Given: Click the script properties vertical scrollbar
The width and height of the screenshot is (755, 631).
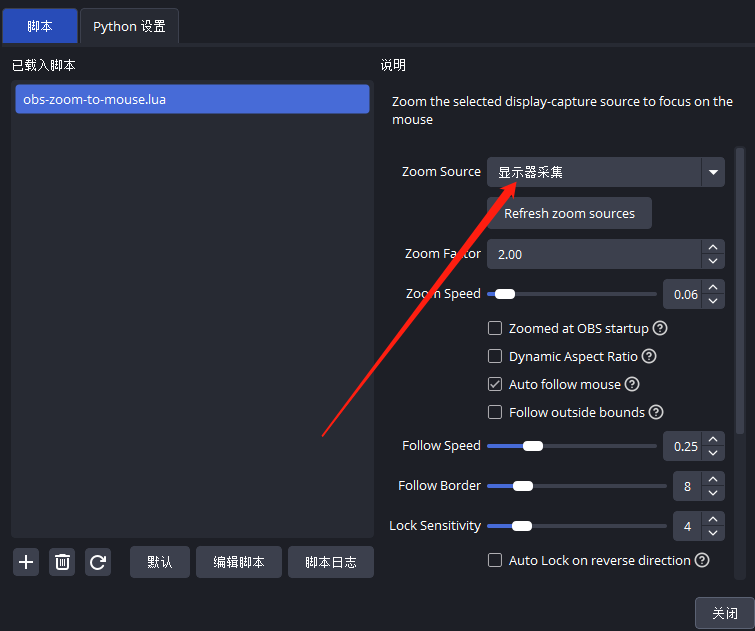Looking at the screenshot, I should click(740, 291).
